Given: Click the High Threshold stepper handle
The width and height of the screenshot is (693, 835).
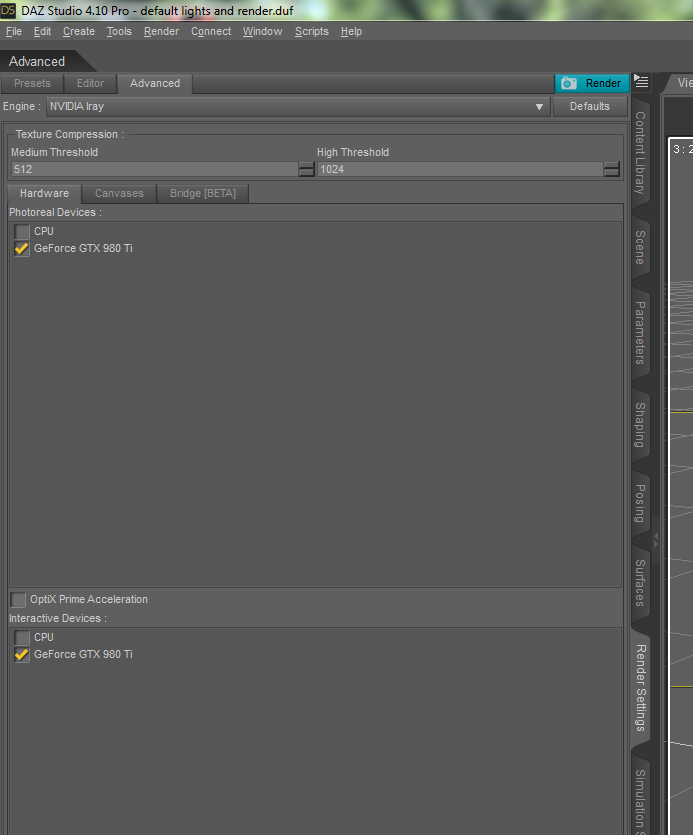Looking at the screenshot, I should tap(612, 169).
